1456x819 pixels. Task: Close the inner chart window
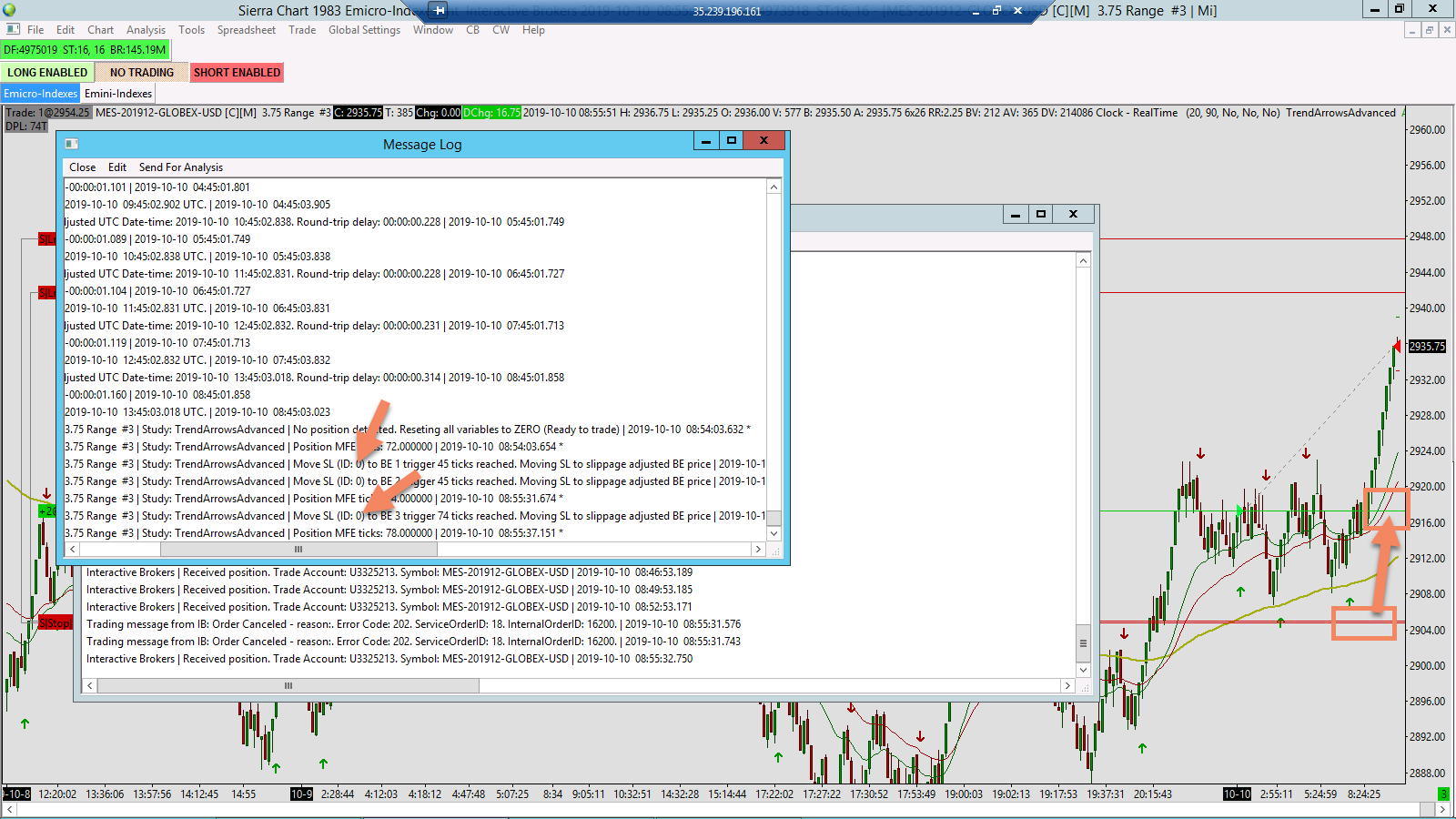[x=1447, y=30]
